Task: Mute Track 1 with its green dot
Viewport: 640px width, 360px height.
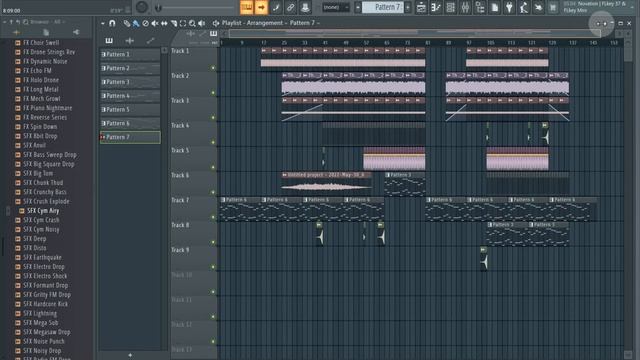Action: [213, 68]
